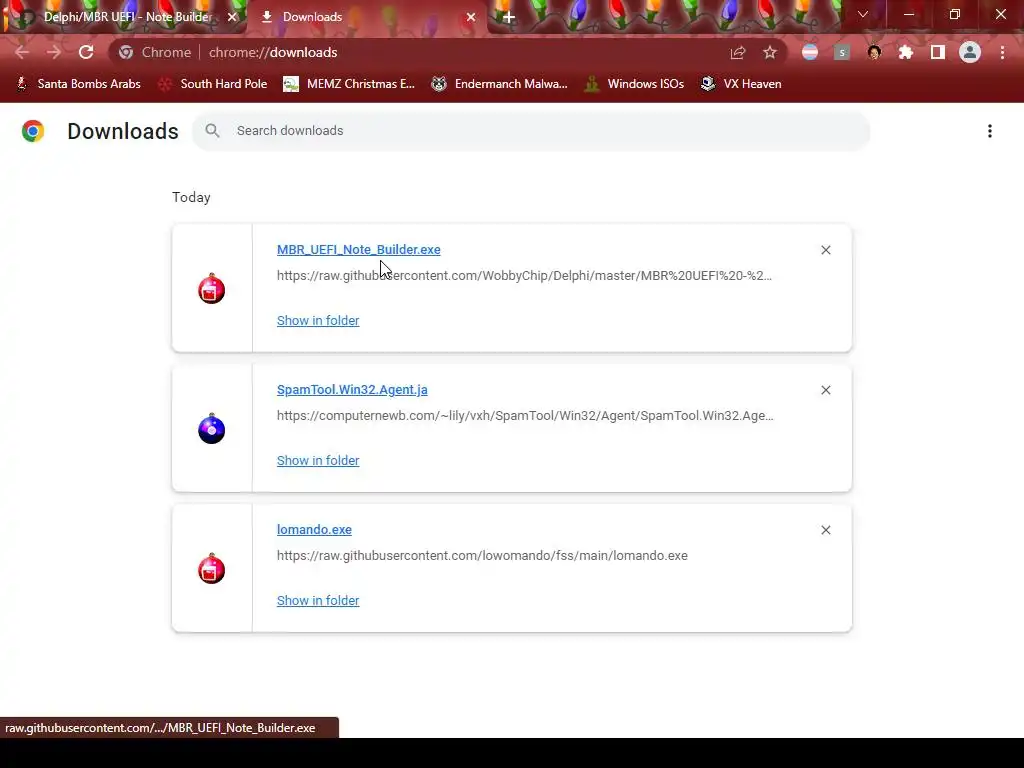Open a new tab with plus button
This screenshot has width=1024, height=768.
(509, 17)
